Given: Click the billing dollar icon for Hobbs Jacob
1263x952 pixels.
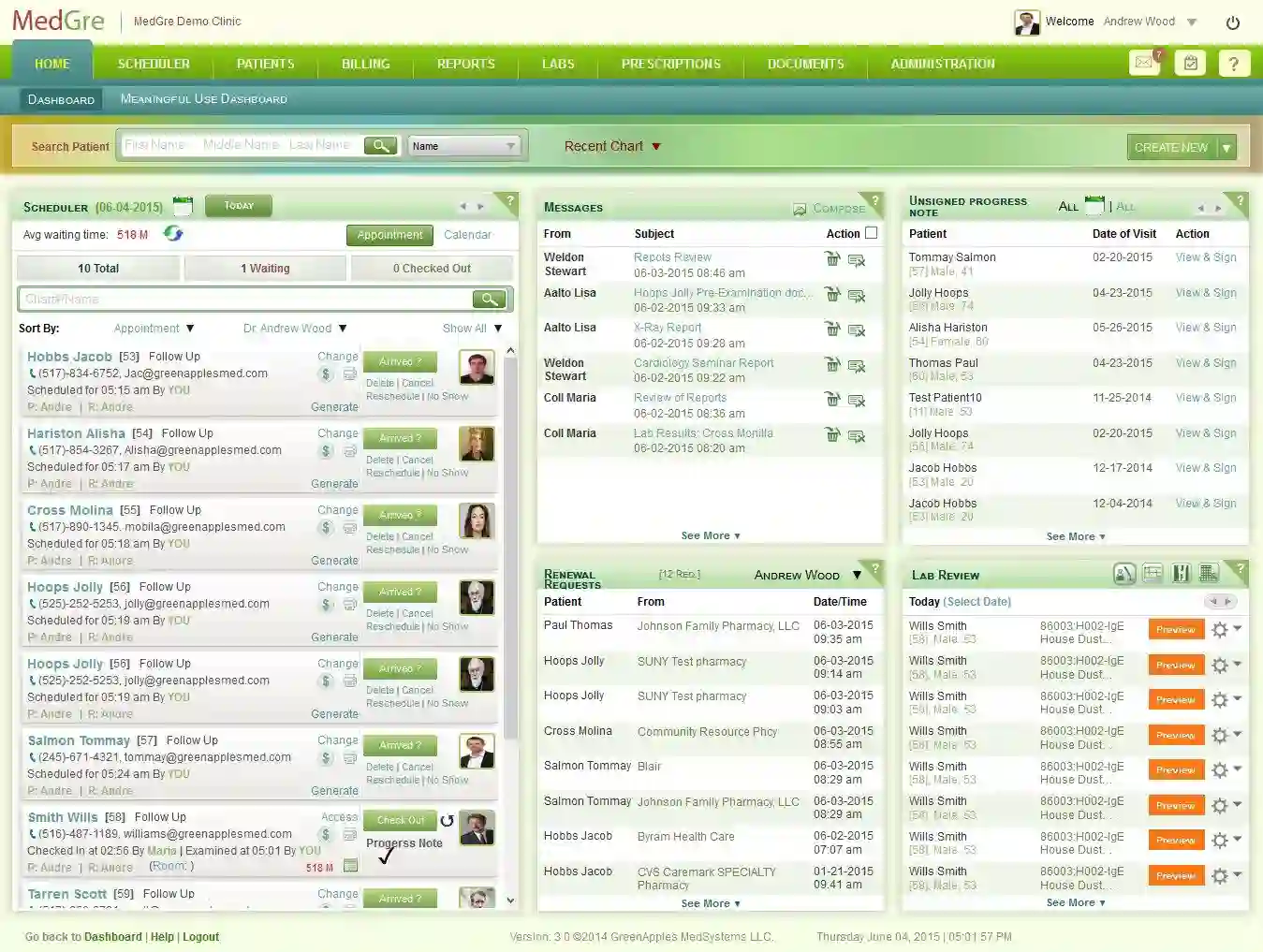Looking at the screenshot, I should click(325, 374).
